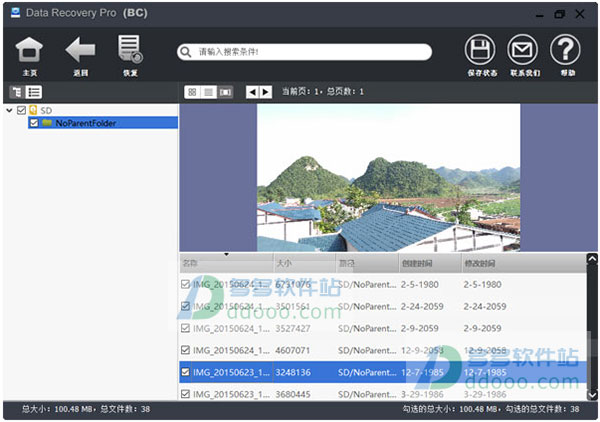
Task: Switch left panel to tree view
Action: (x=17, y=92)
